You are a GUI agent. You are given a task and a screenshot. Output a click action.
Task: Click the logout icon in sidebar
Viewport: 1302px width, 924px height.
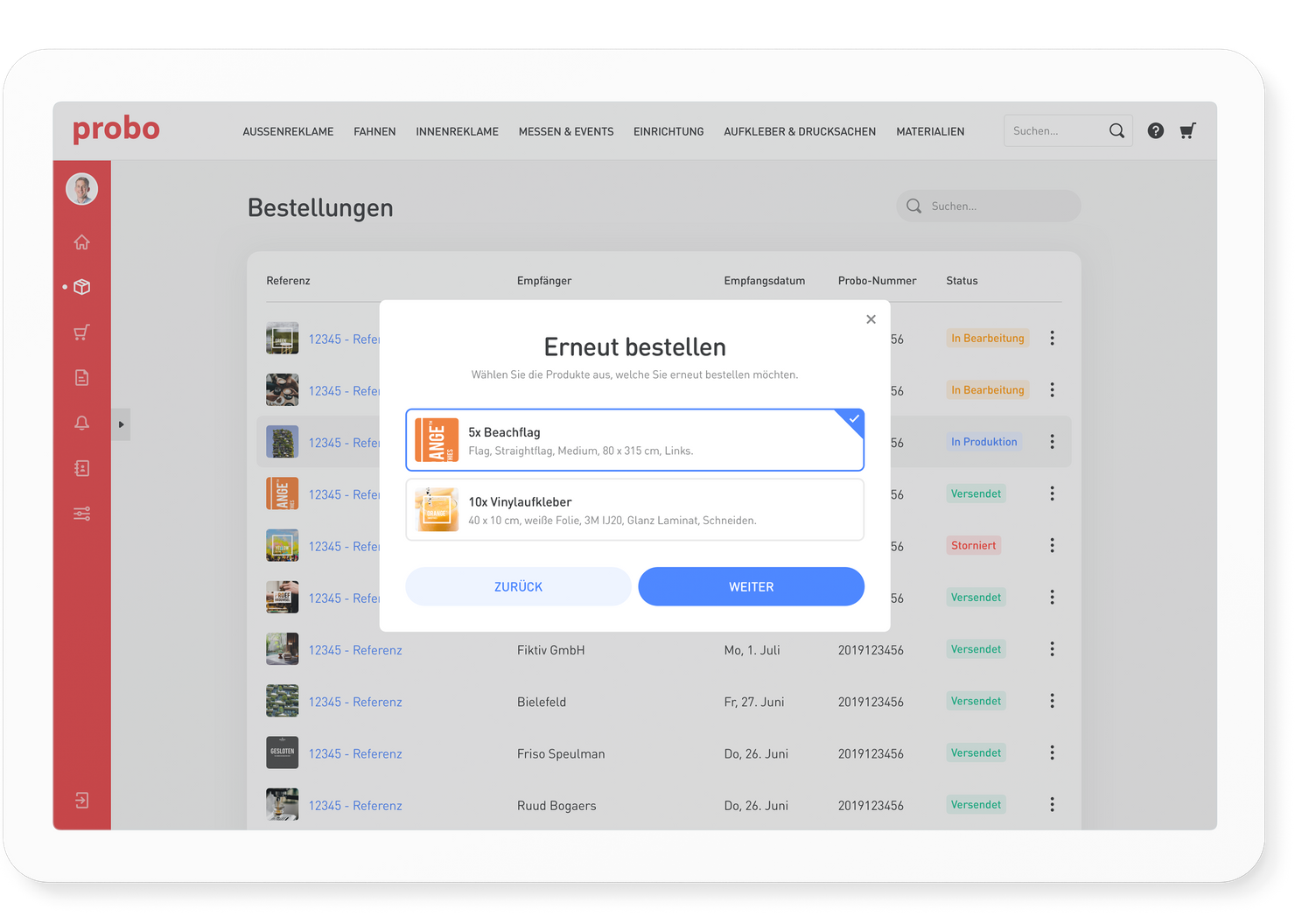[x=82, y=801]
